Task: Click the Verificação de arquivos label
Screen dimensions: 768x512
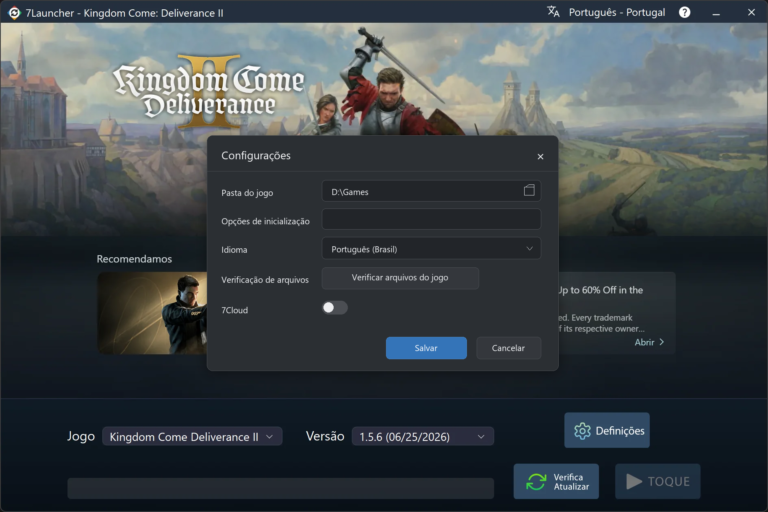Action: [x=265, y=280]
